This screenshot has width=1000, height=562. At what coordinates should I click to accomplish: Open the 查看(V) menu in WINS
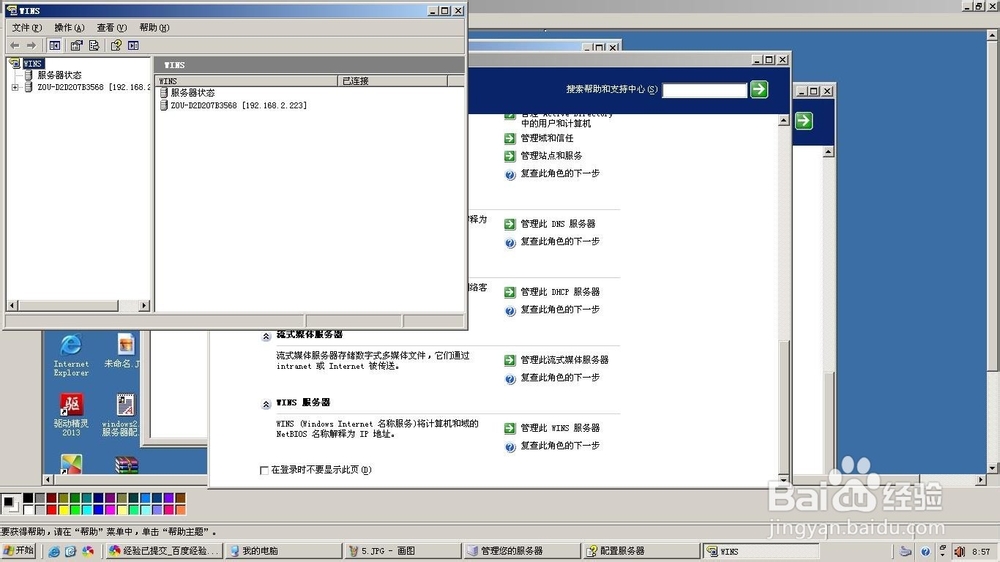[x=112, y=27]
